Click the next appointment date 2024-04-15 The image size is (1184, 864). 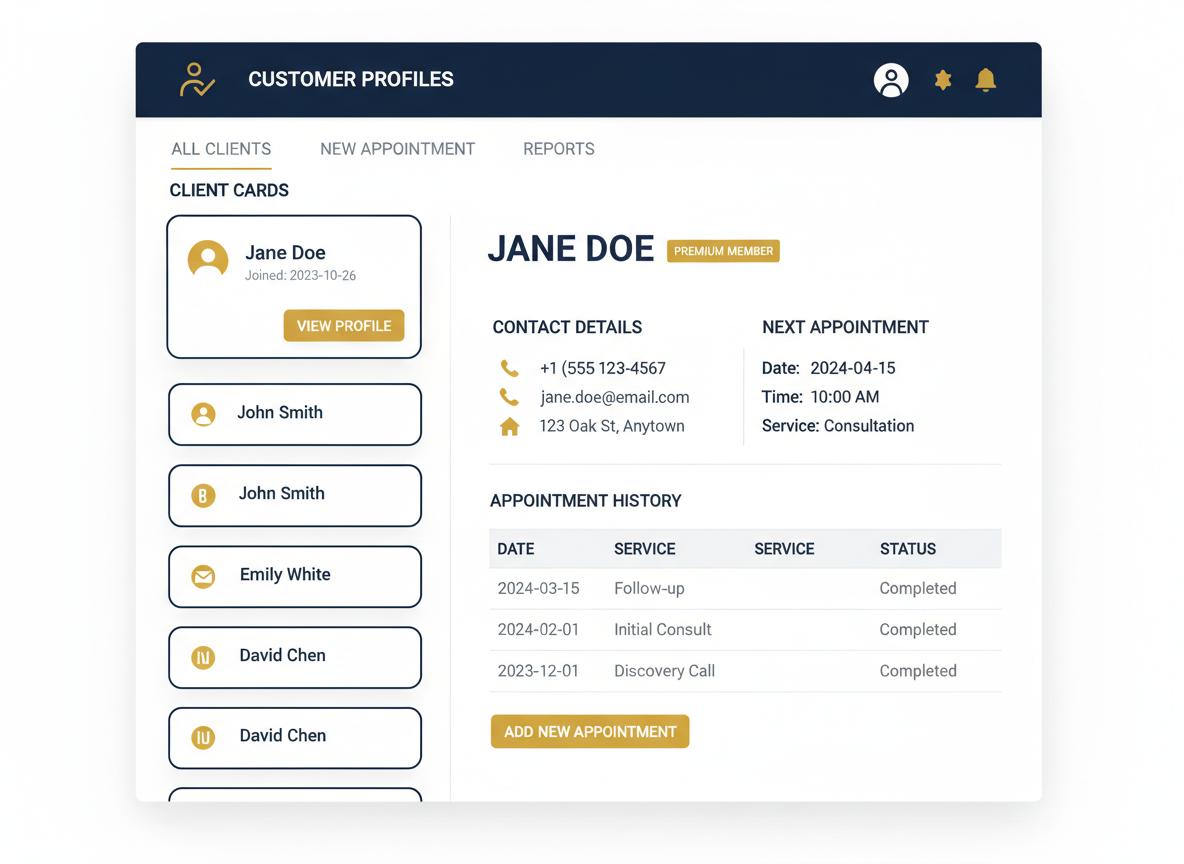click(x=853, y=368)
